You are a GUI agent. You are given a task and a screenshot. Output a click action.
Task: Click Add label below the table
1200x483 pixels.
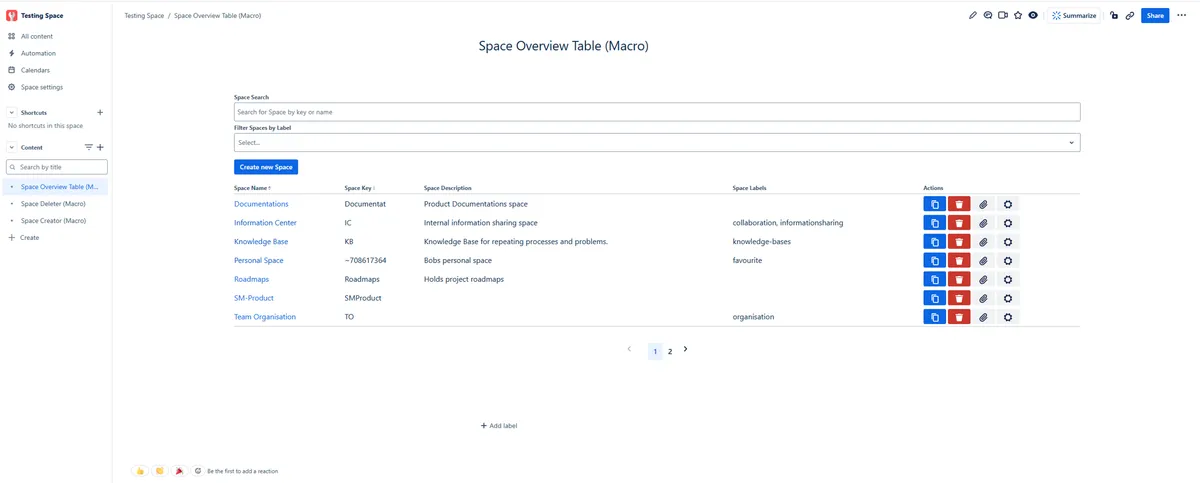click(499, 426)
